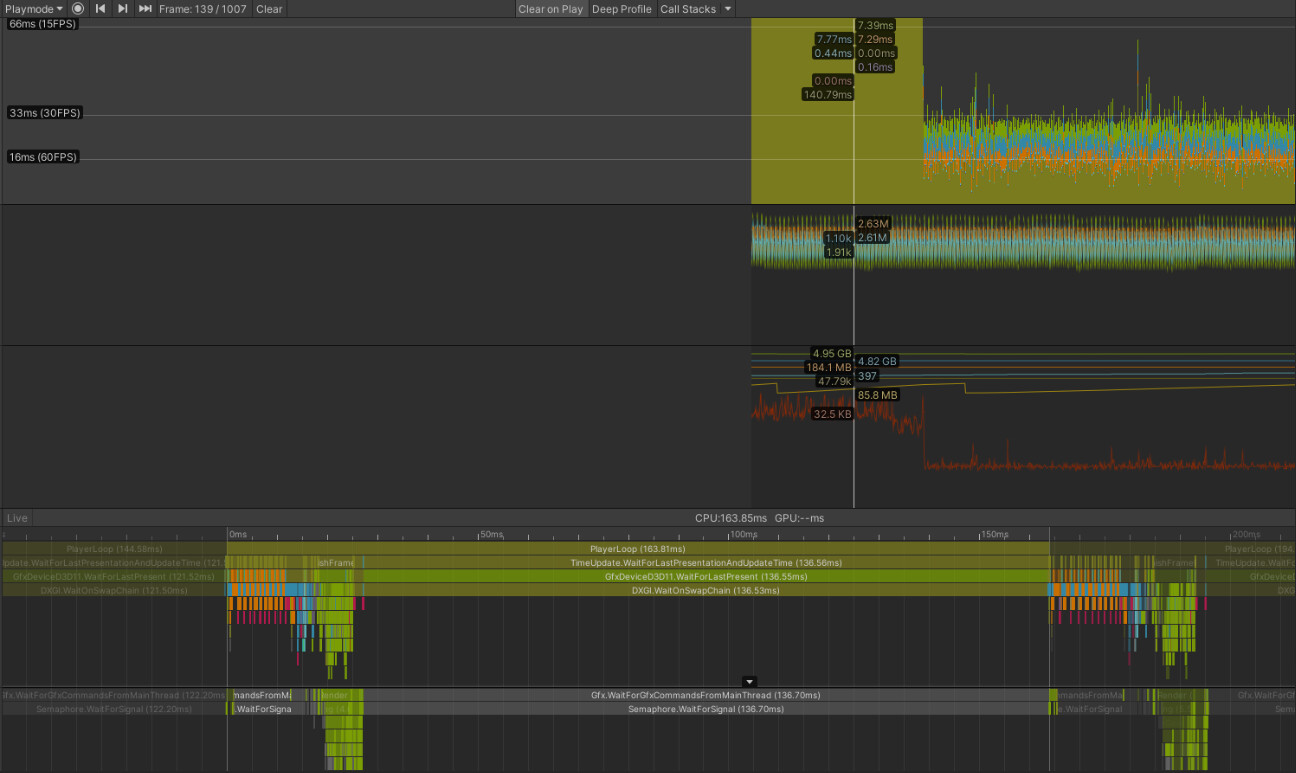Open the Call Stacks options dropdown arrow
Screen dimensions: 1296x773
[x=727, y=9]
